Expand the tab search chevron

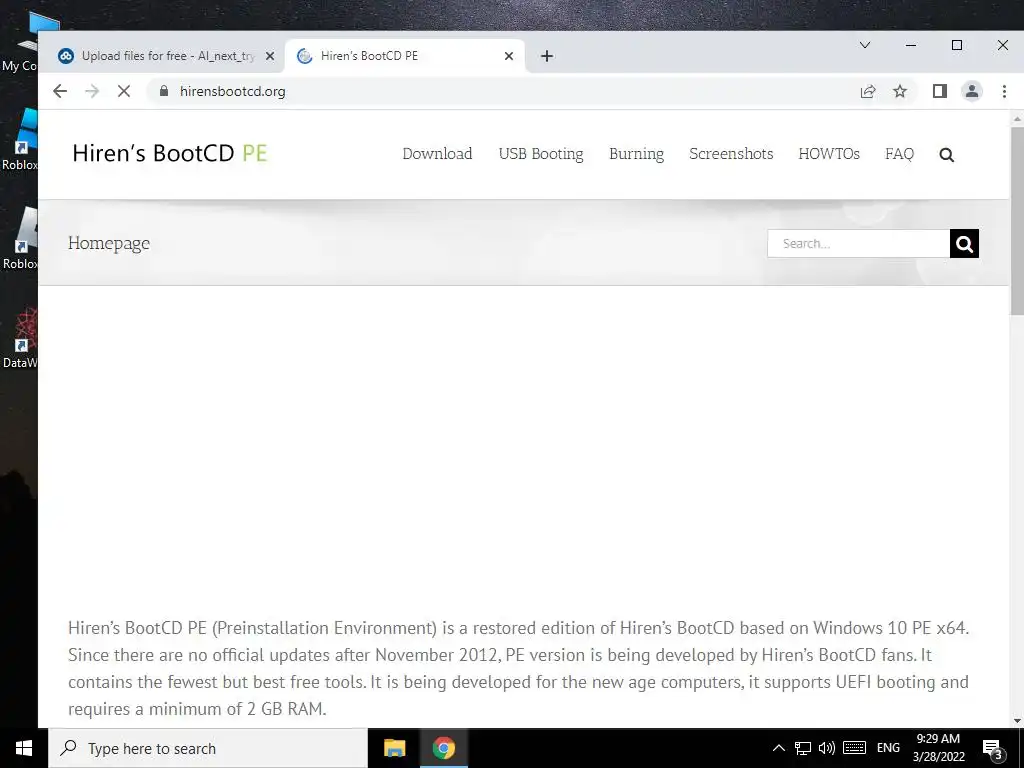[865, 45]
